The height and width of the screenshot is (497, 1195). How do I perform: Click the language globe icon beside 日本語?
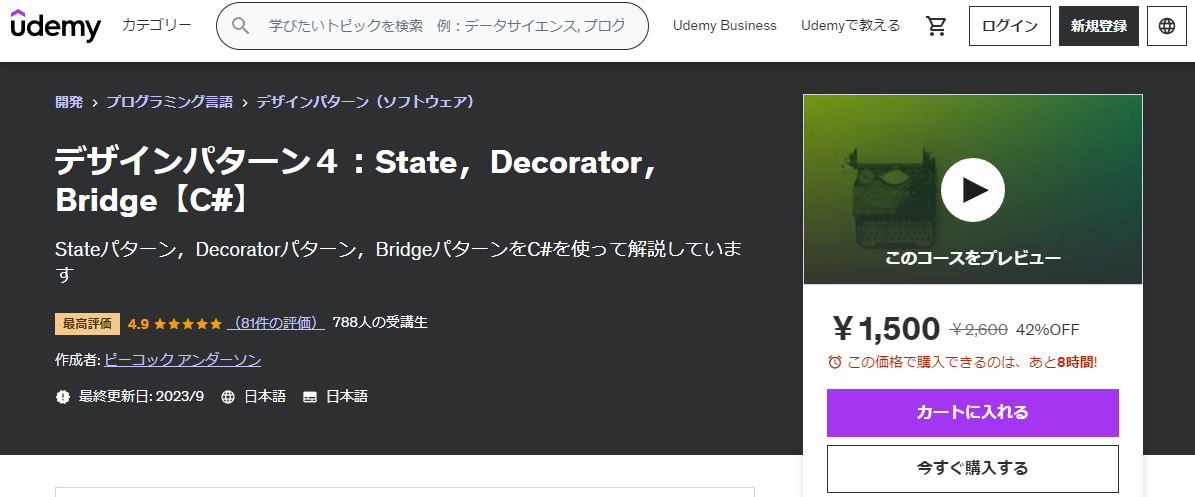coord(228,396)
